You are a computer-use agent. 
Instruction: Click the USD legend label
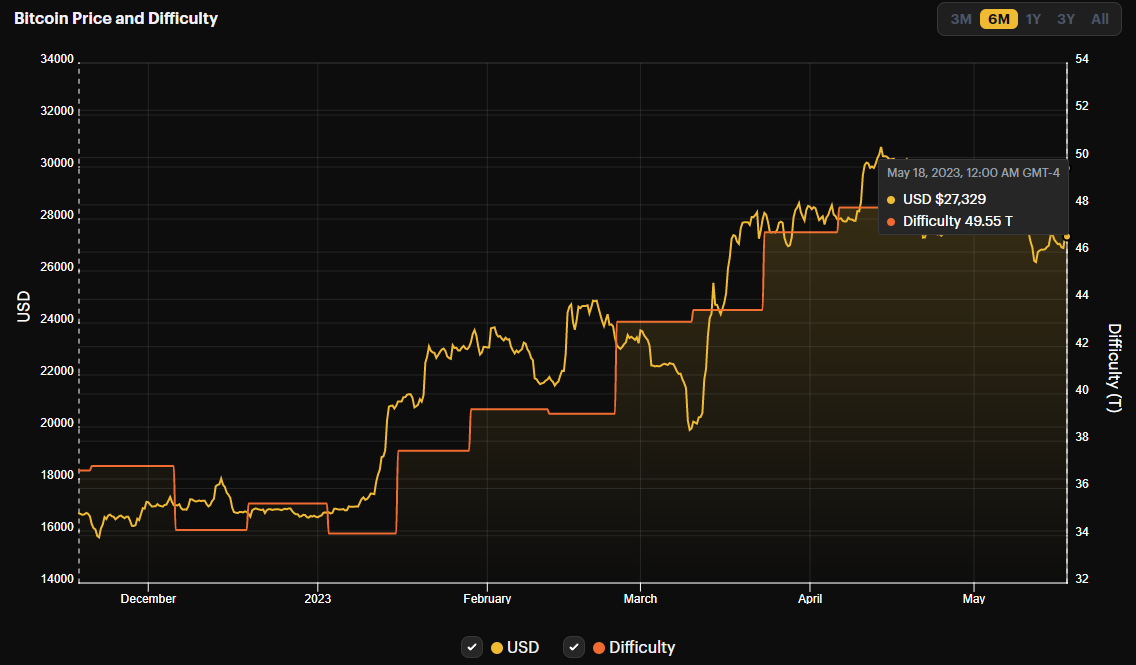[523, 647]
